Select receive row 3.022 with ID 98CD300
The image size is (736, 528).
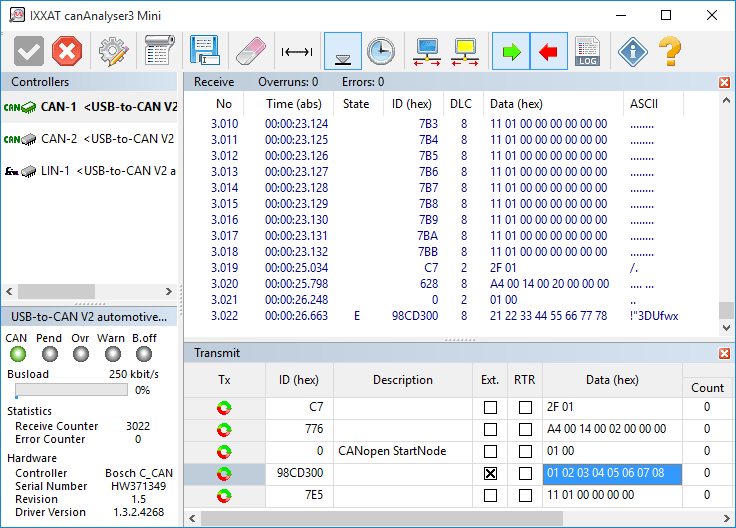[x=451, y=316]
